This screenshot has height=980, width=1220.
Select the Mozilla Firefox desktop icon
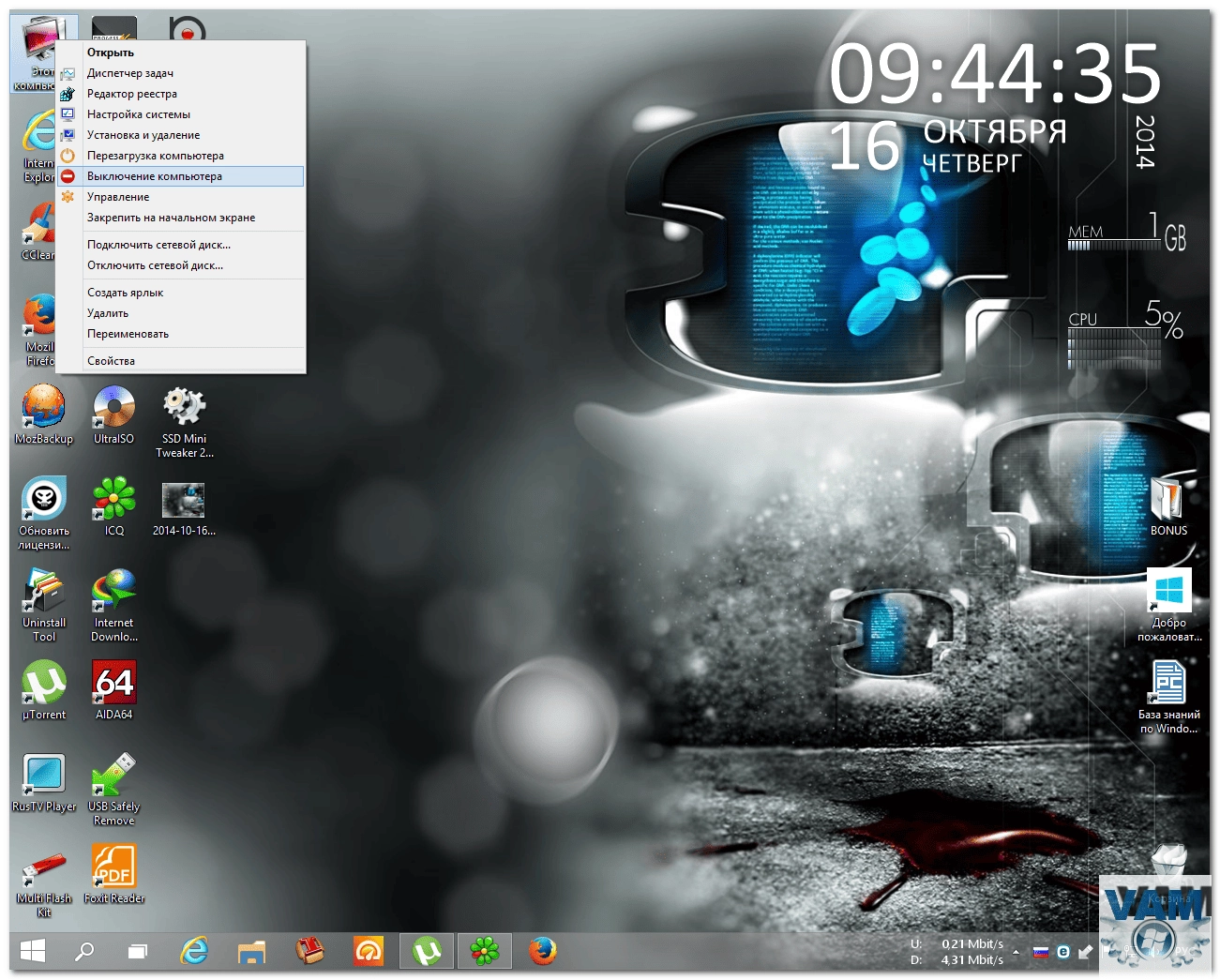[38, 329]
